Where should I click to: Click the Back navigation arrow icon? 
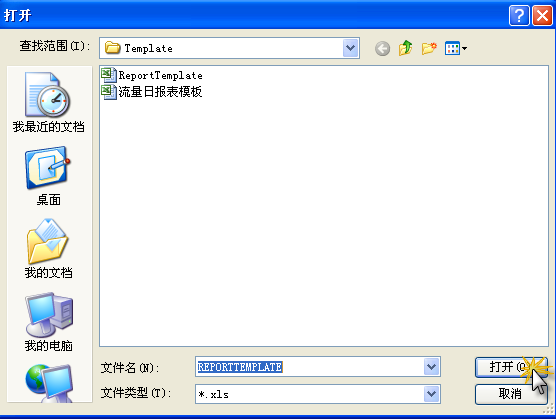(x=382, y=49)
